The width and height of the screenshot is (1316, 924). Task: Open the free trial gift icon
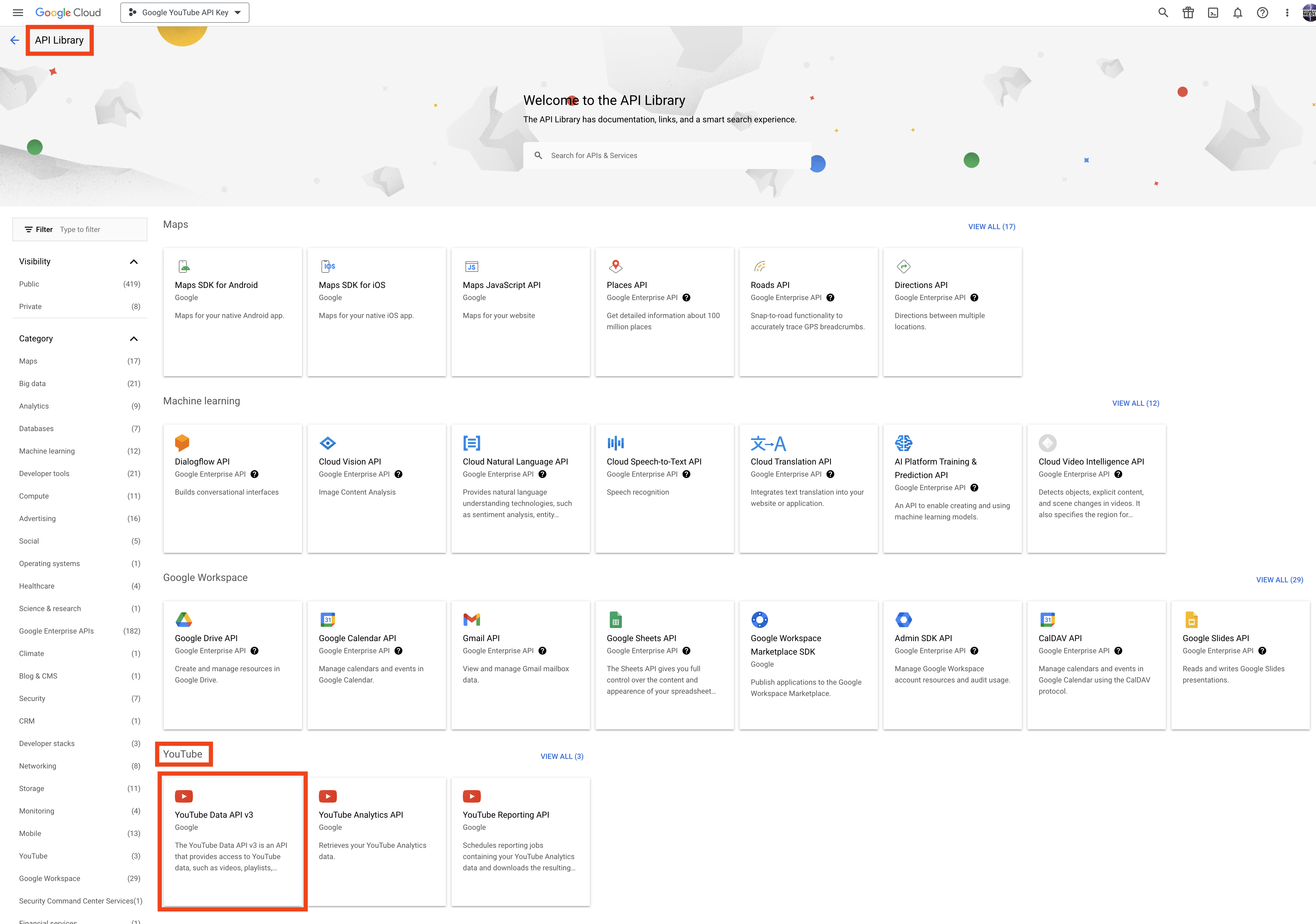click(x=1188, y=13)
